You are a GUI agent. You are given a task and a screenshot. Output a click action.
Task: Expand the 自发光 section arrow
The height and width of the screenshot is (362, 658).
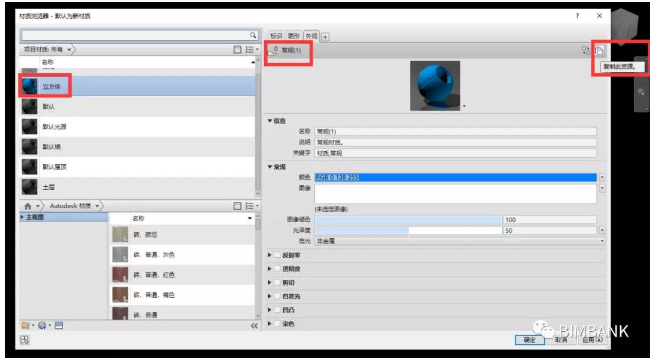tap(270, 296)
